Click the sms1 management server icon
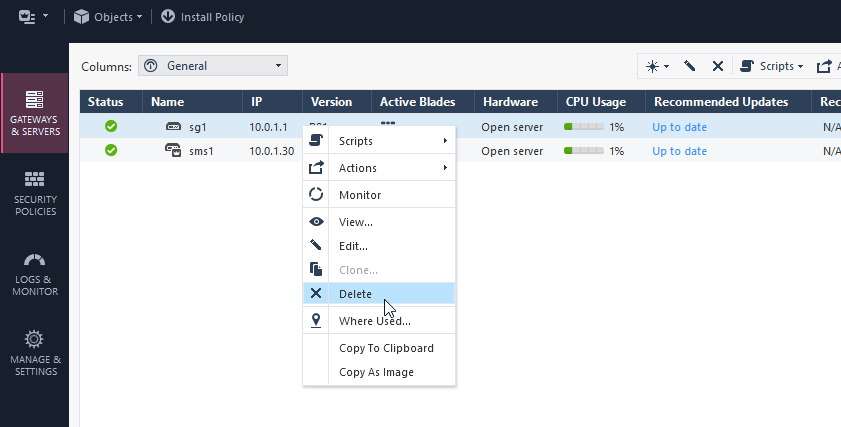This screenshot has width=841, height=427. pyautogui.click(x=173, y=150)
